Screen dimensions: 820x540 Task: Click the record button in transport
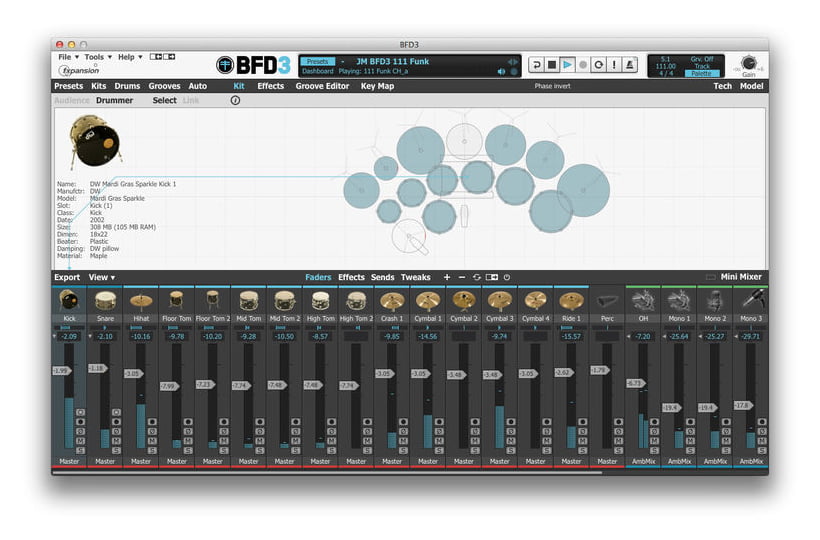(x=583, y=65)
